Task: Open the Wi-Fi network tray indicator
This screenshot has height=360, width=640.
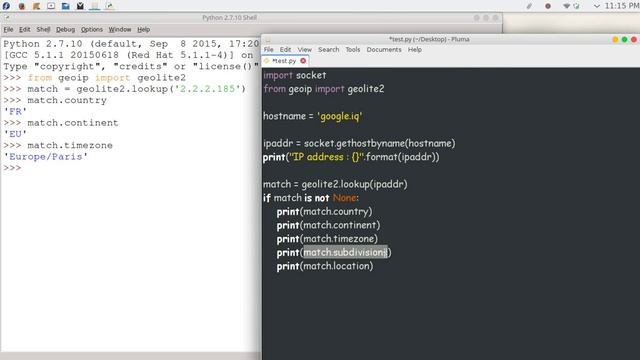Action: pyautogui.click(x=567, y=6)
